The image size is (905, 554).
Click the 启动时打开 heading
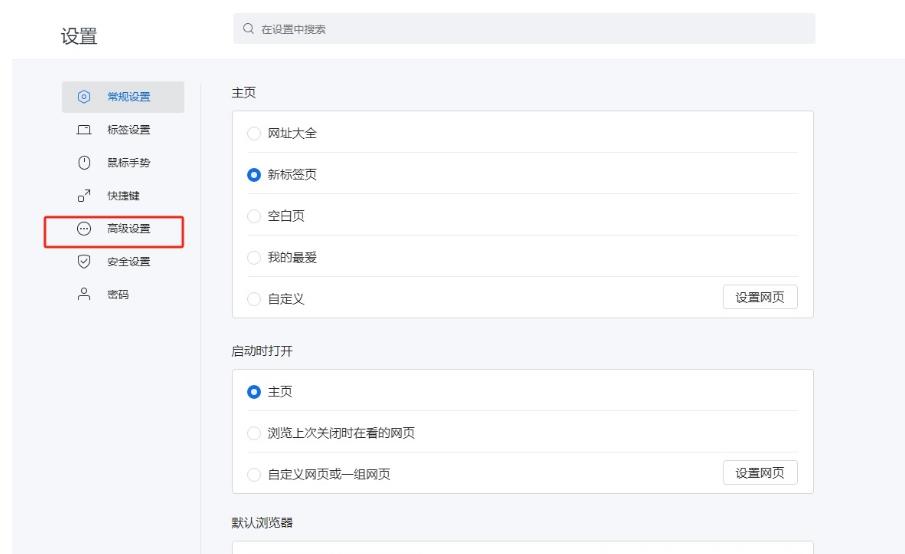[262, 351]
